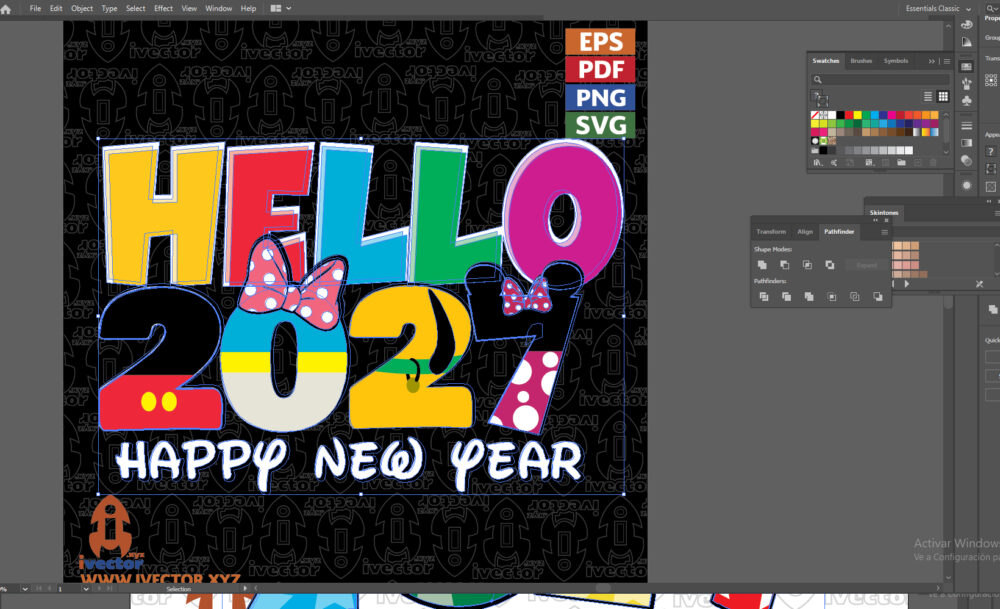This screenshot has width=1000, height=609.
Task: Open the View menu
Action: [x=189, y=8]
